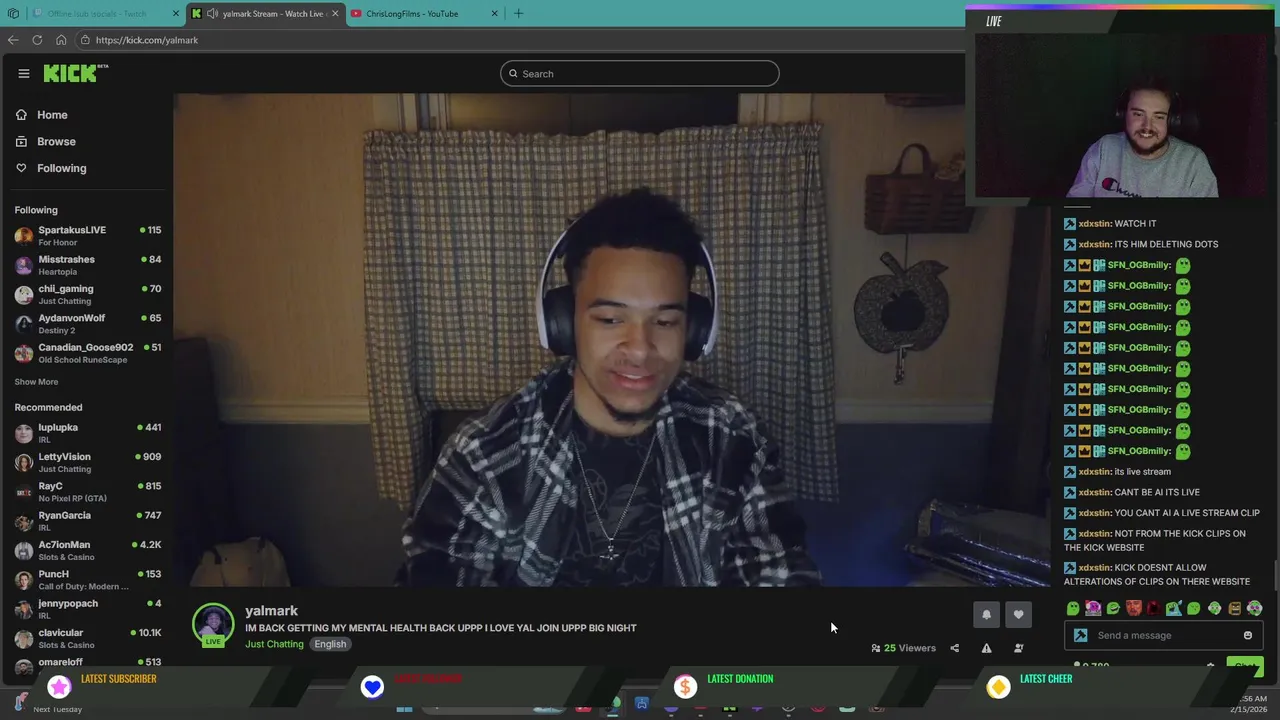
Task: Select the yalmark Stream tab
Action: 266,13
